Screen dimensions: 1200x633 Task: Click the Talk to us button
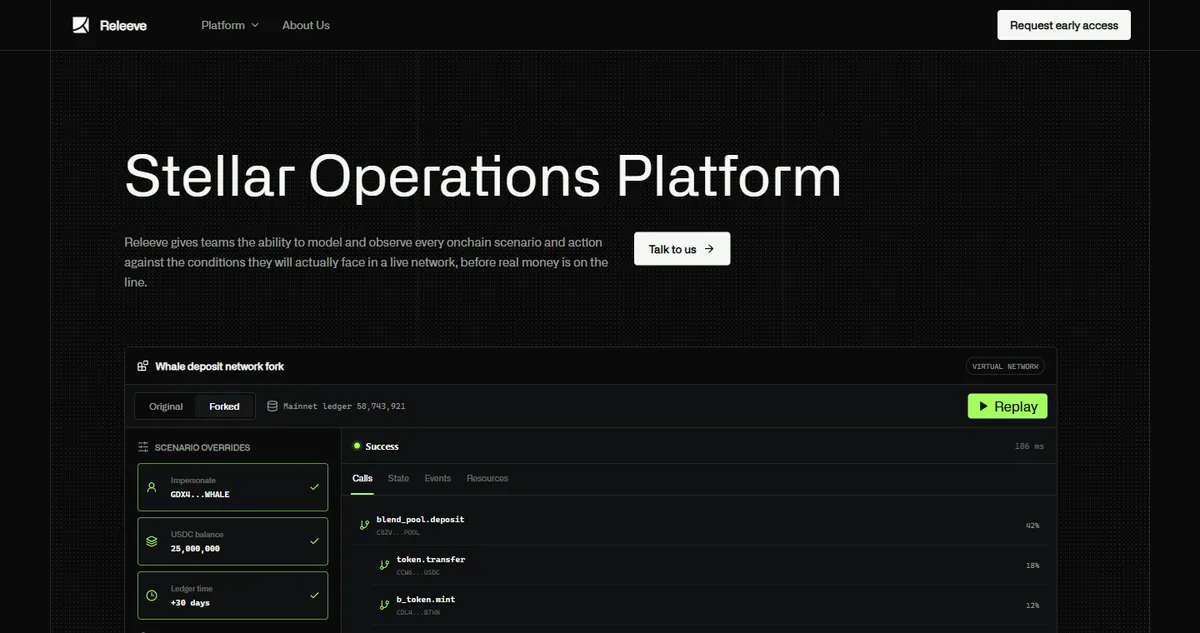tap(682, 249)
